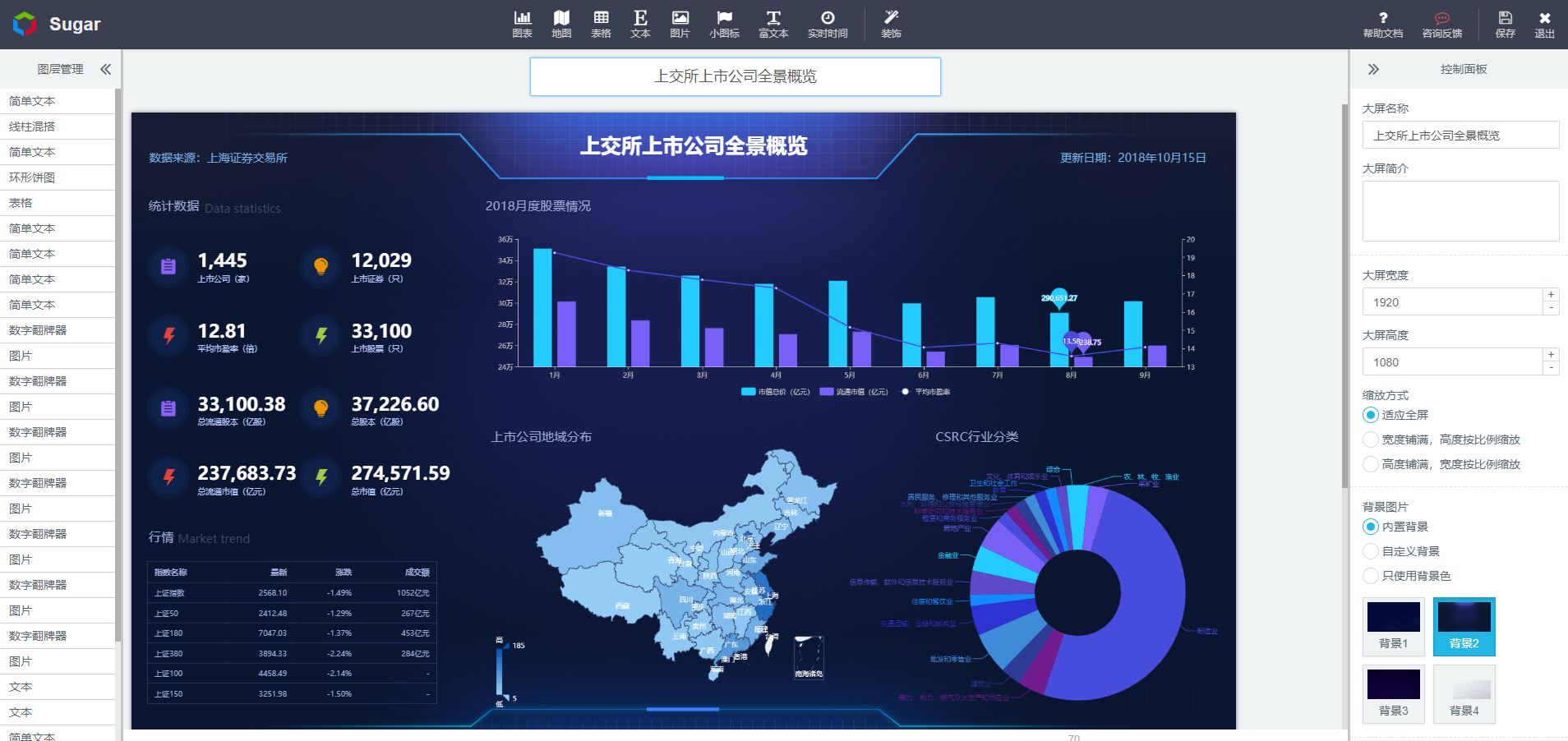
Task: Add the 实时时间 real-time clock element
Action: tap(828, 25)
